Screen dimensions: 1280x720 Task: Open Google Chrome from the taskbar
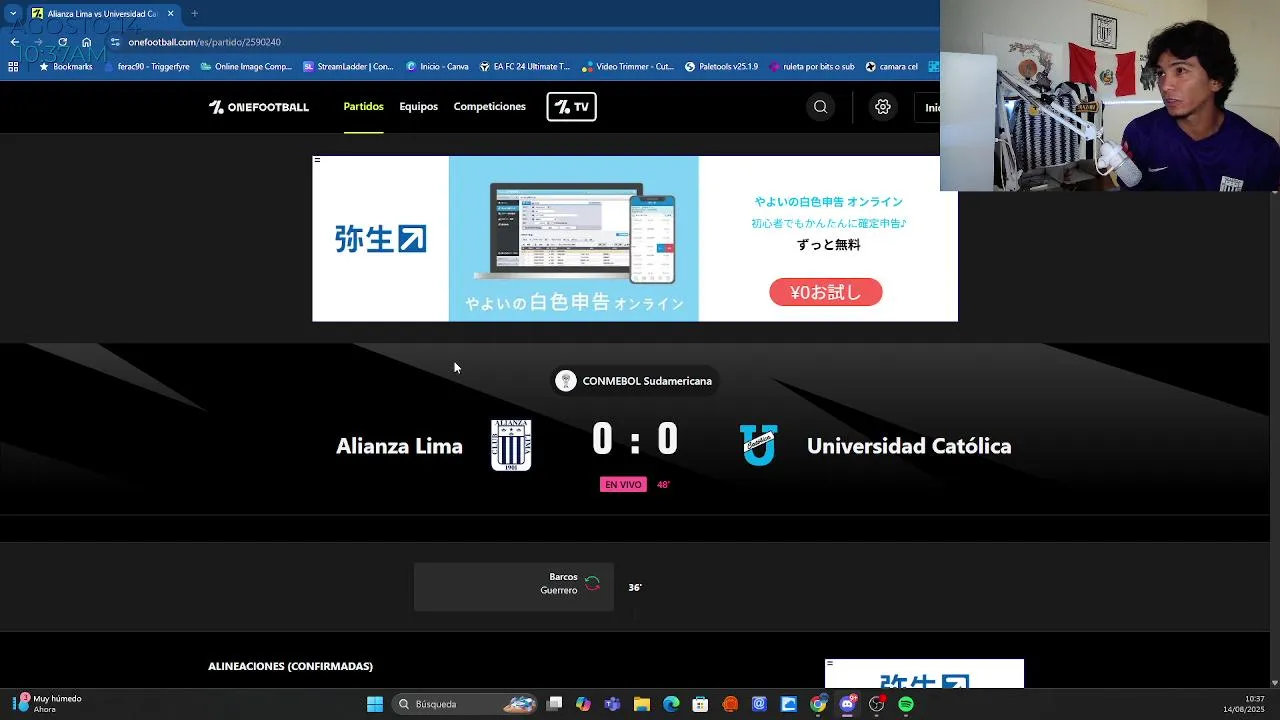[818, 704]
